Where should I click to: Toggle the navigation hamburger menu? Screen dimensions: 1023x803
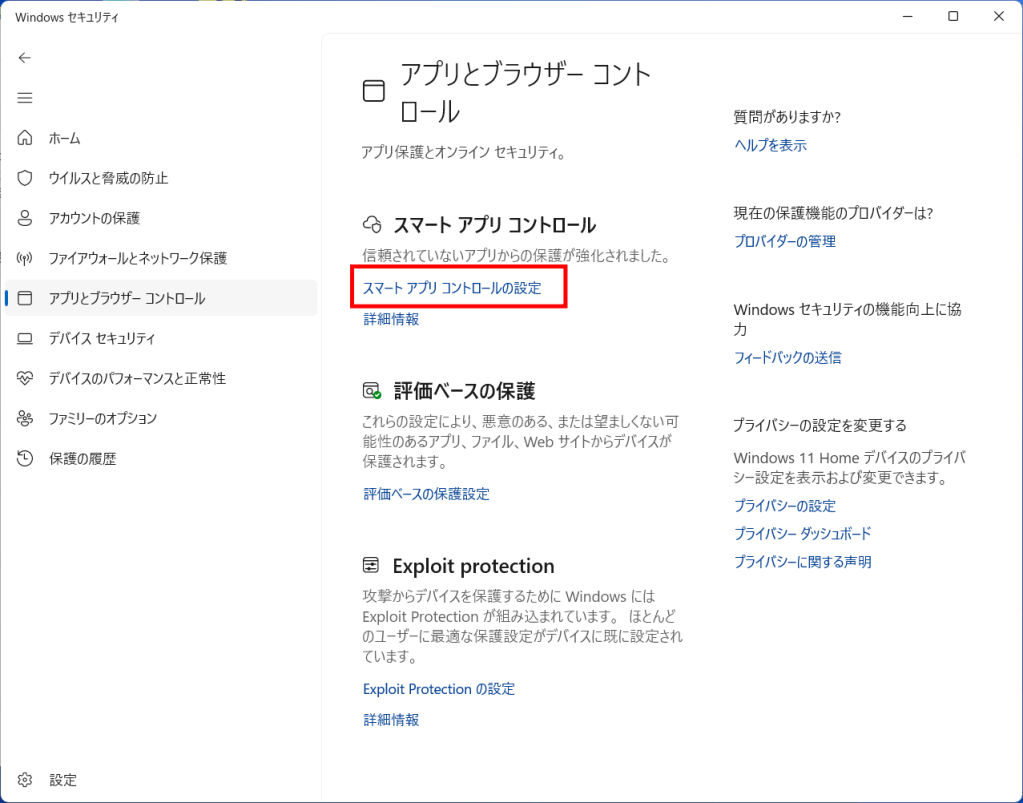point(24,98)
